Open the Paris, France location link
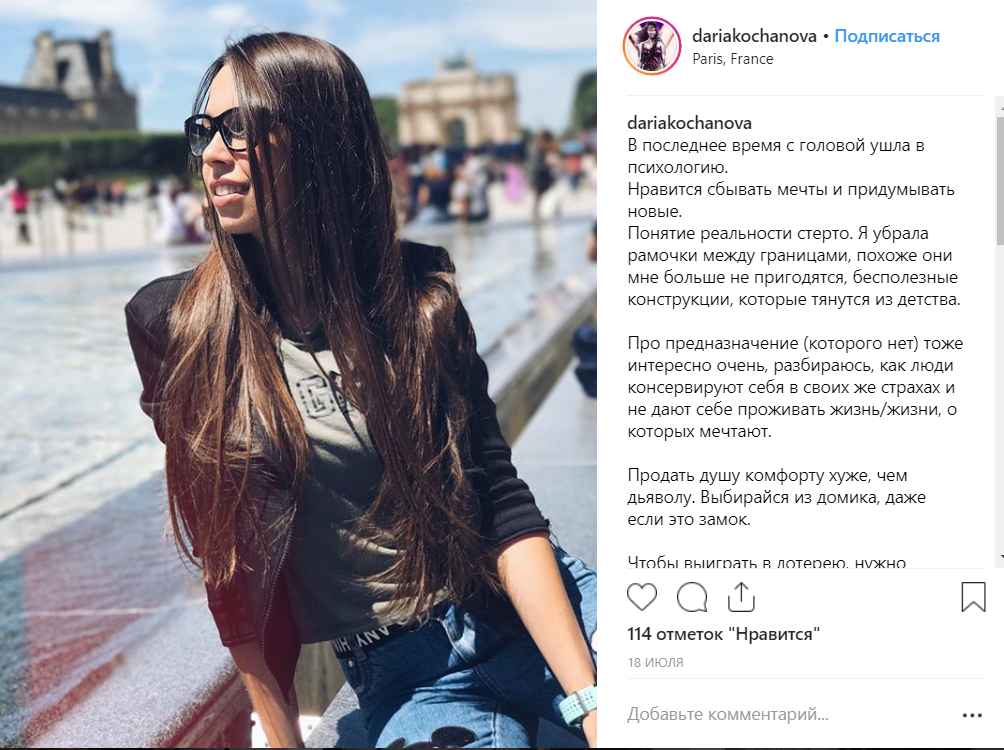The width and height of the screenshot is (1004, 750). click(733, 59)
